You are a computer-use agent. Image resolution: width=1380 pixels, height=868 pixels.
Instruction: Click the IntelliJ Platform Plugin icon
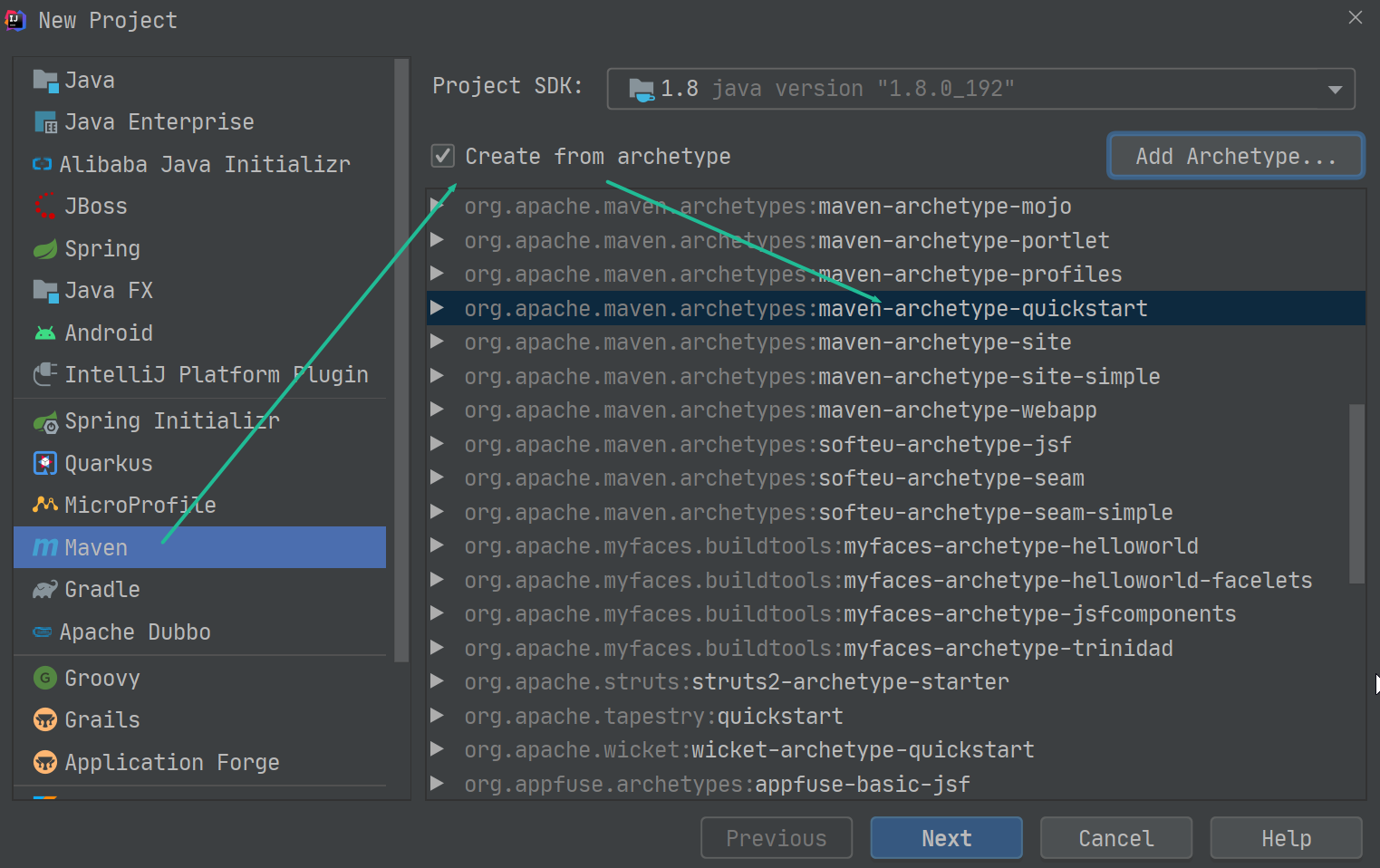click(x=45, y=374)
